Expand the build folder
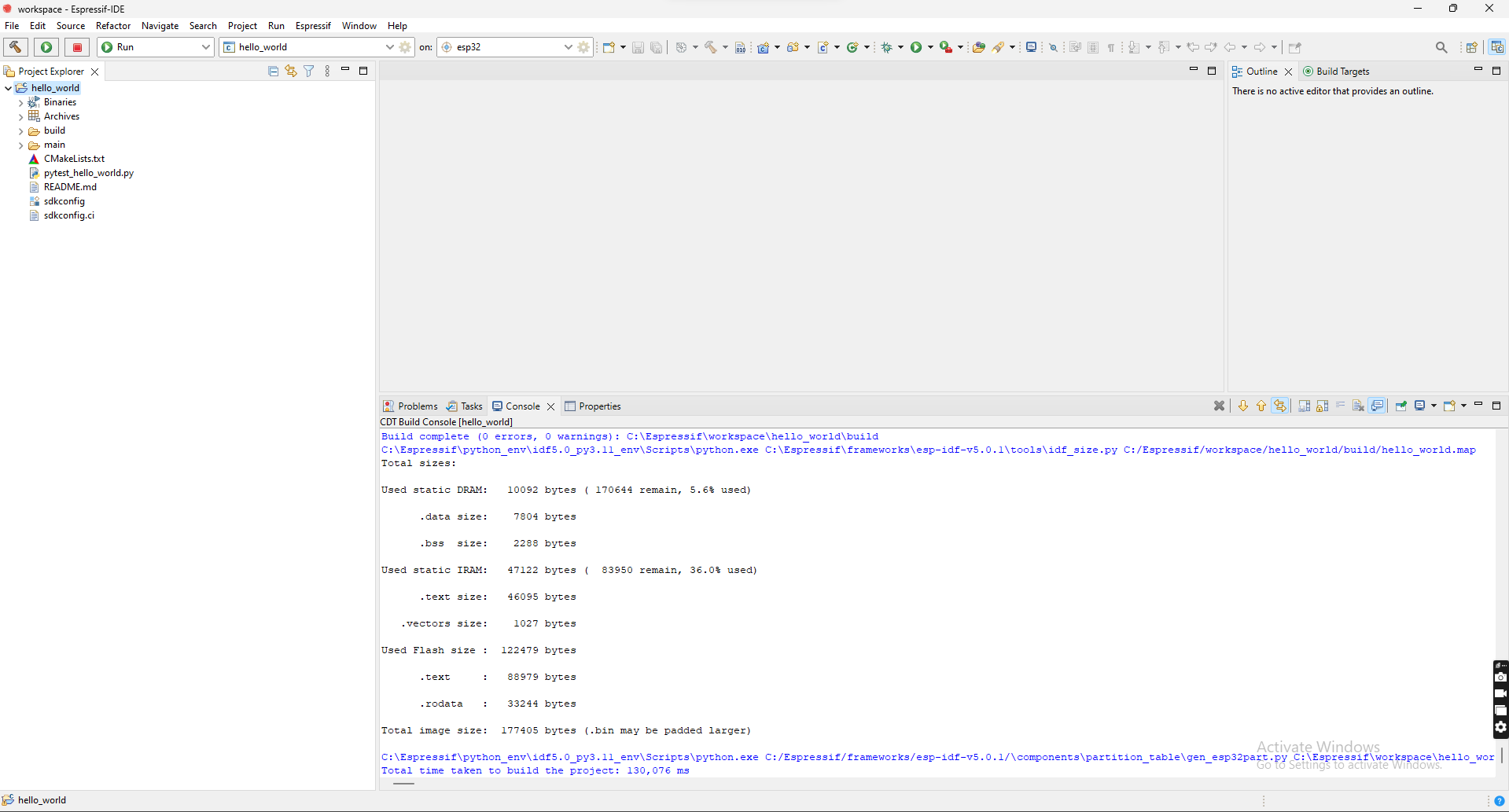This screenshot has width=1509, height=812. 20,130
